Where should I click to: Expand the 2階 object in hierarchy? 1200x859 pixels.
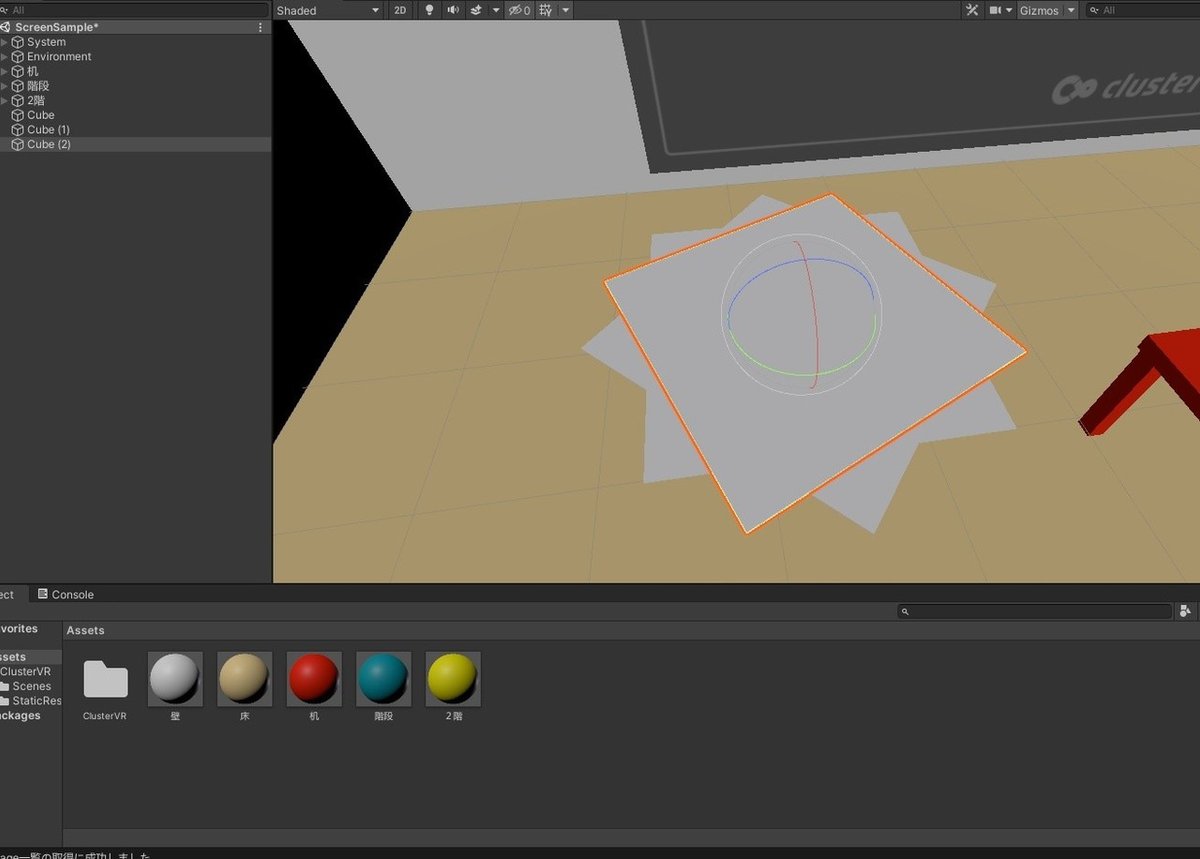(5, 100)
